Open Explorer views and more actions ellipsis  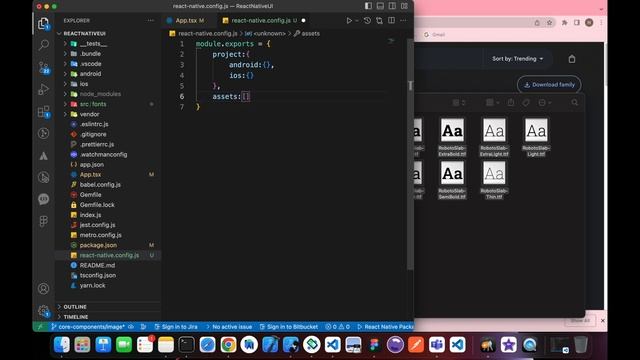[151, 20]
